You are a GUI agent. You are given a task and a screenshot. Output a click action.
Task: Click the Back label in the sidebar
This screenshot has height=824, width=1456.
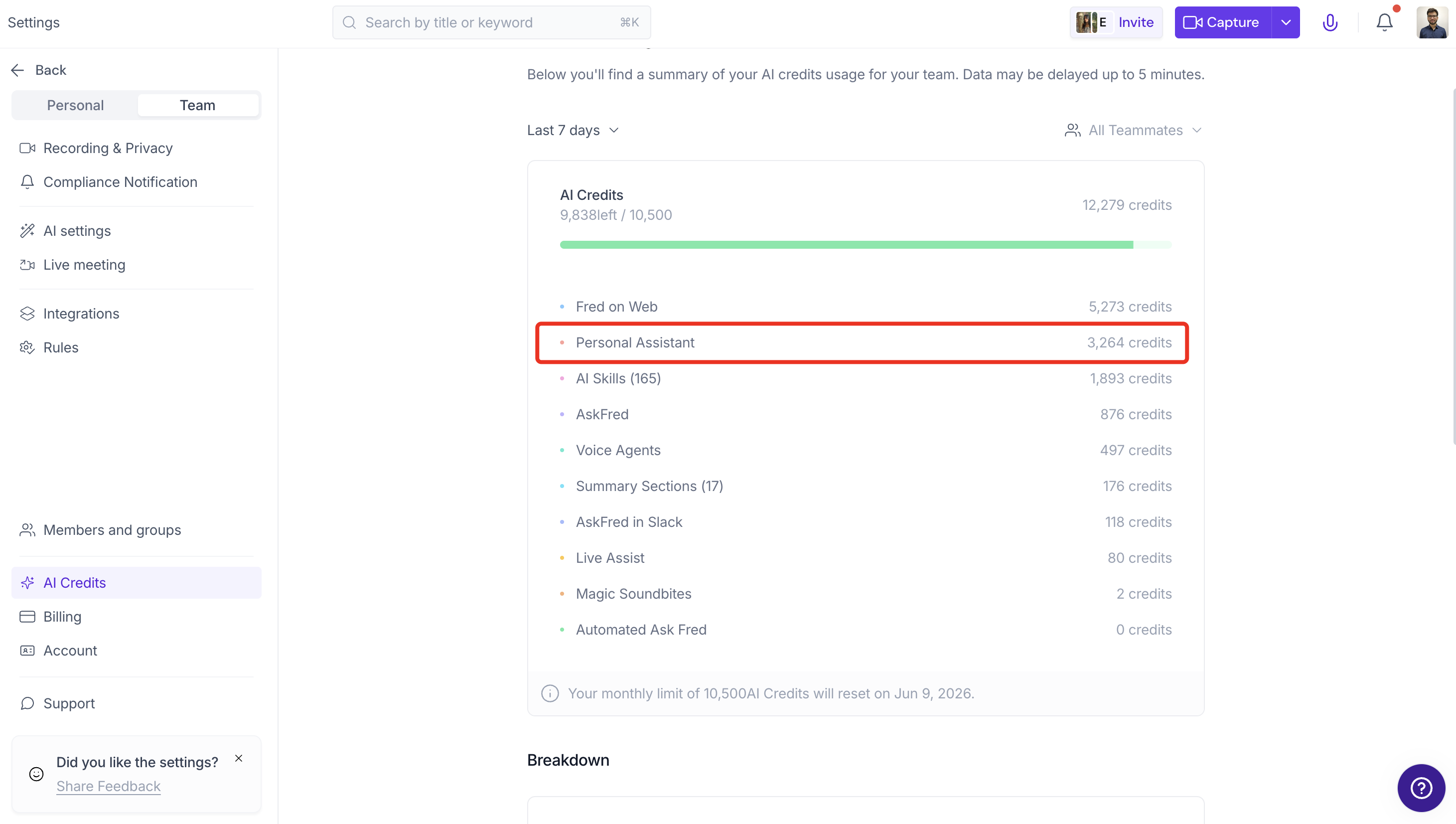[x=51, y=70]
